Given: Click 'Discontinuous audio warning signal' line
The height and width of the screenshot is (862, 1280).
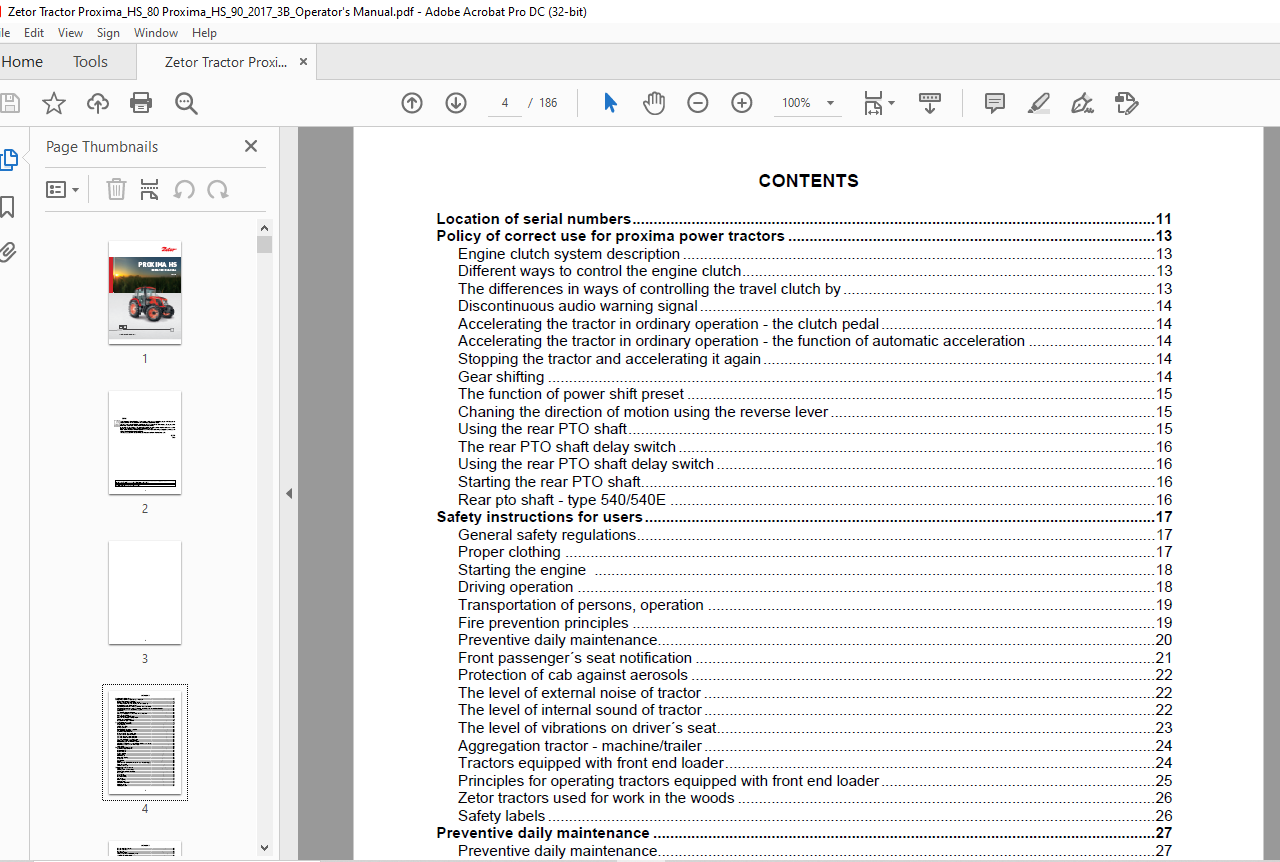Looking at the screenshot, I should [815, 306].
